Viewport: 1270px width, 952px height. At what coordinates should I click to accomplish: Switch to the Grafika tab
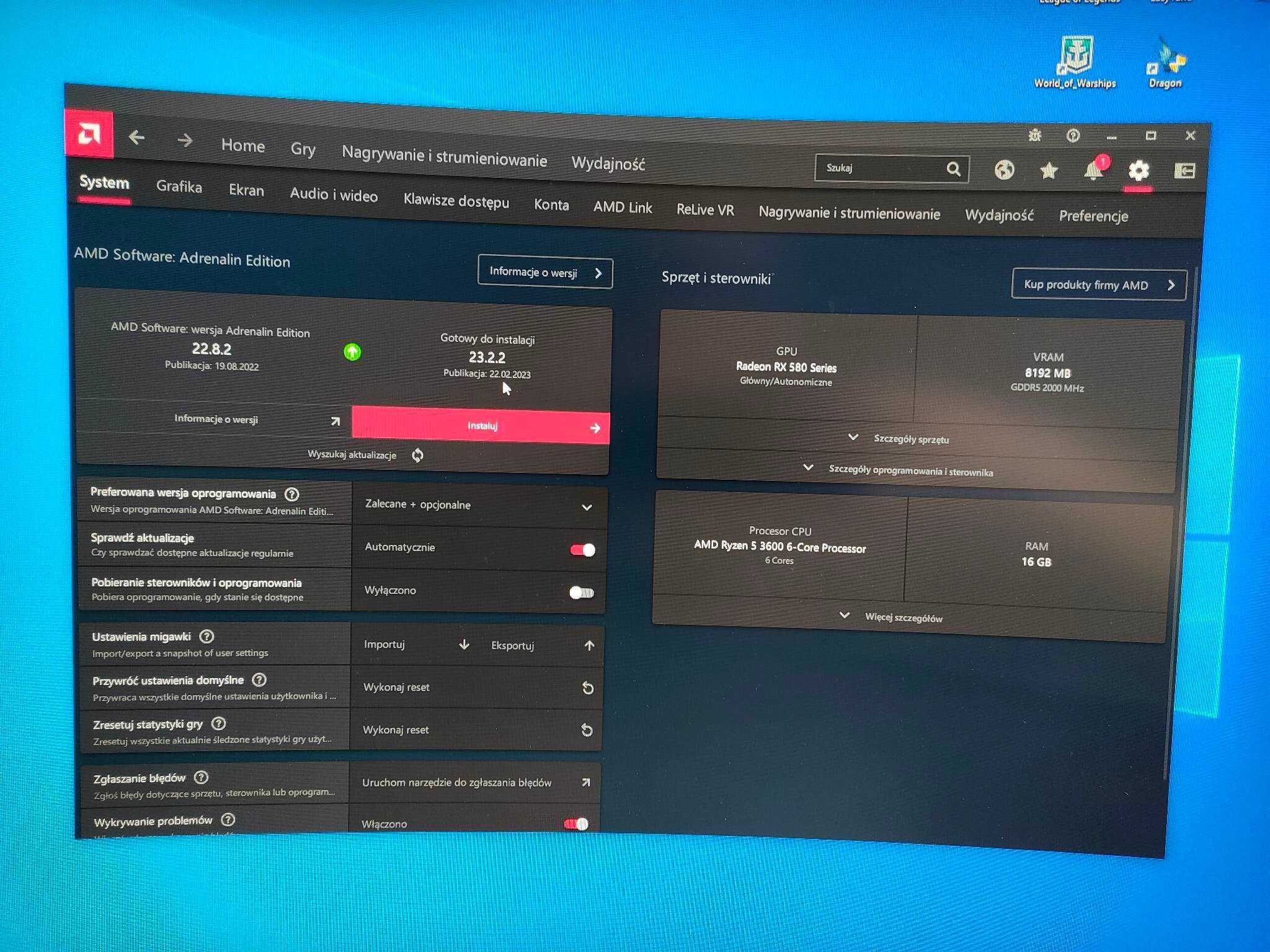[179, 187]
